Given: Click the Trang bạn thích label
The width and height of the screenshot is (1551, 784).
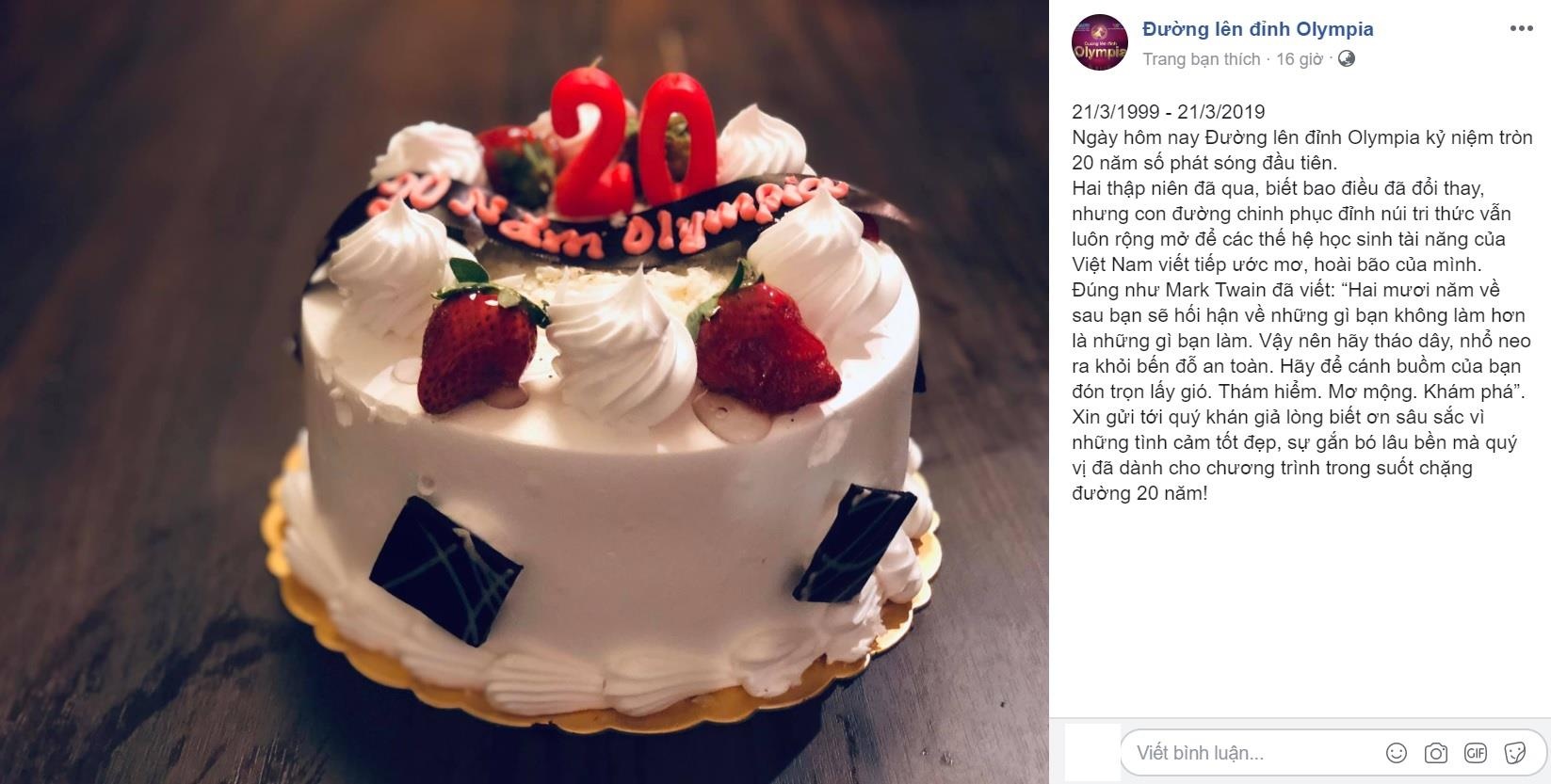Looking at the screenshot, I should (1201, 59).
